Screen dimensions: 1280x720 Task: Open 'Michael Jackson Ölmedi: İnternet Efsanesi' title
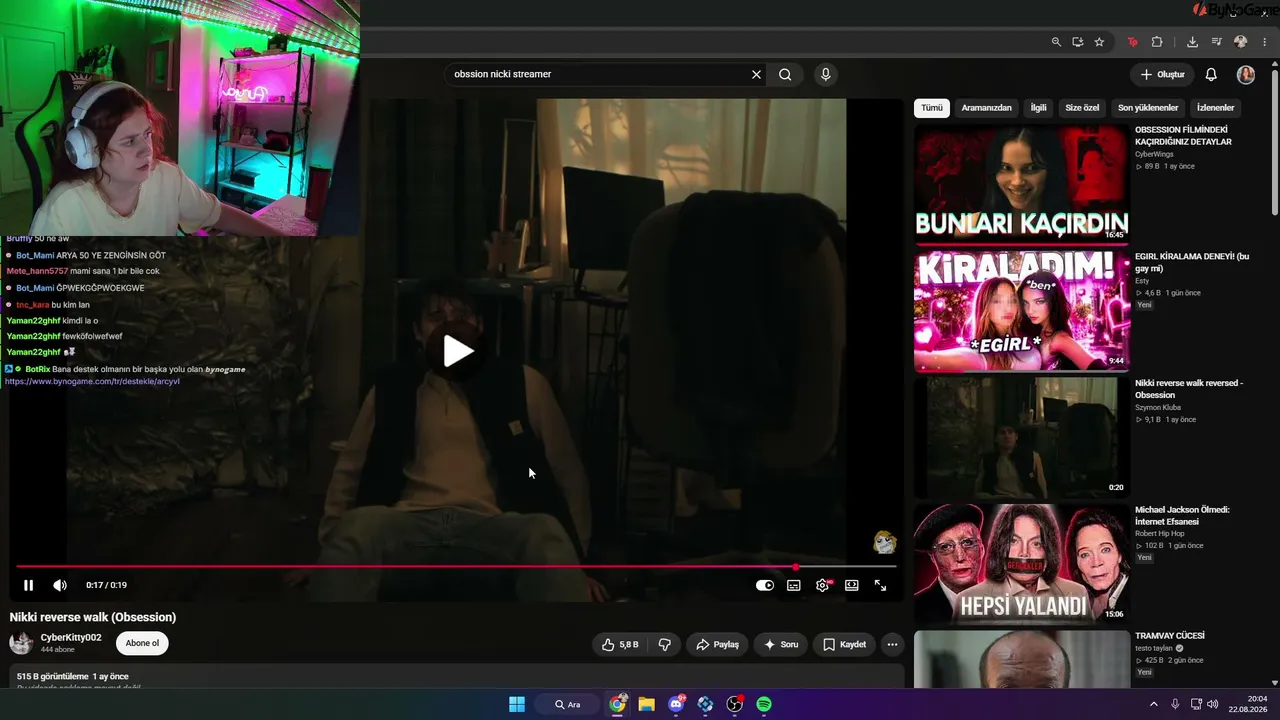click(1182, 516)
